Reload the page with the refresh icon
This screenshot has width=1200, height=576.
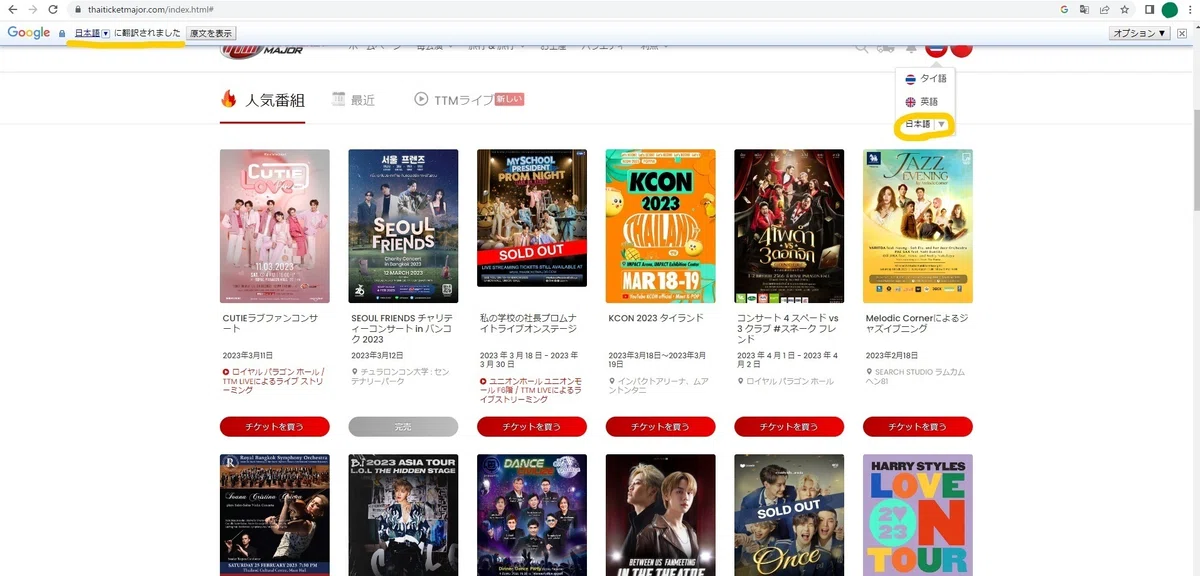(x=52, y=9)
